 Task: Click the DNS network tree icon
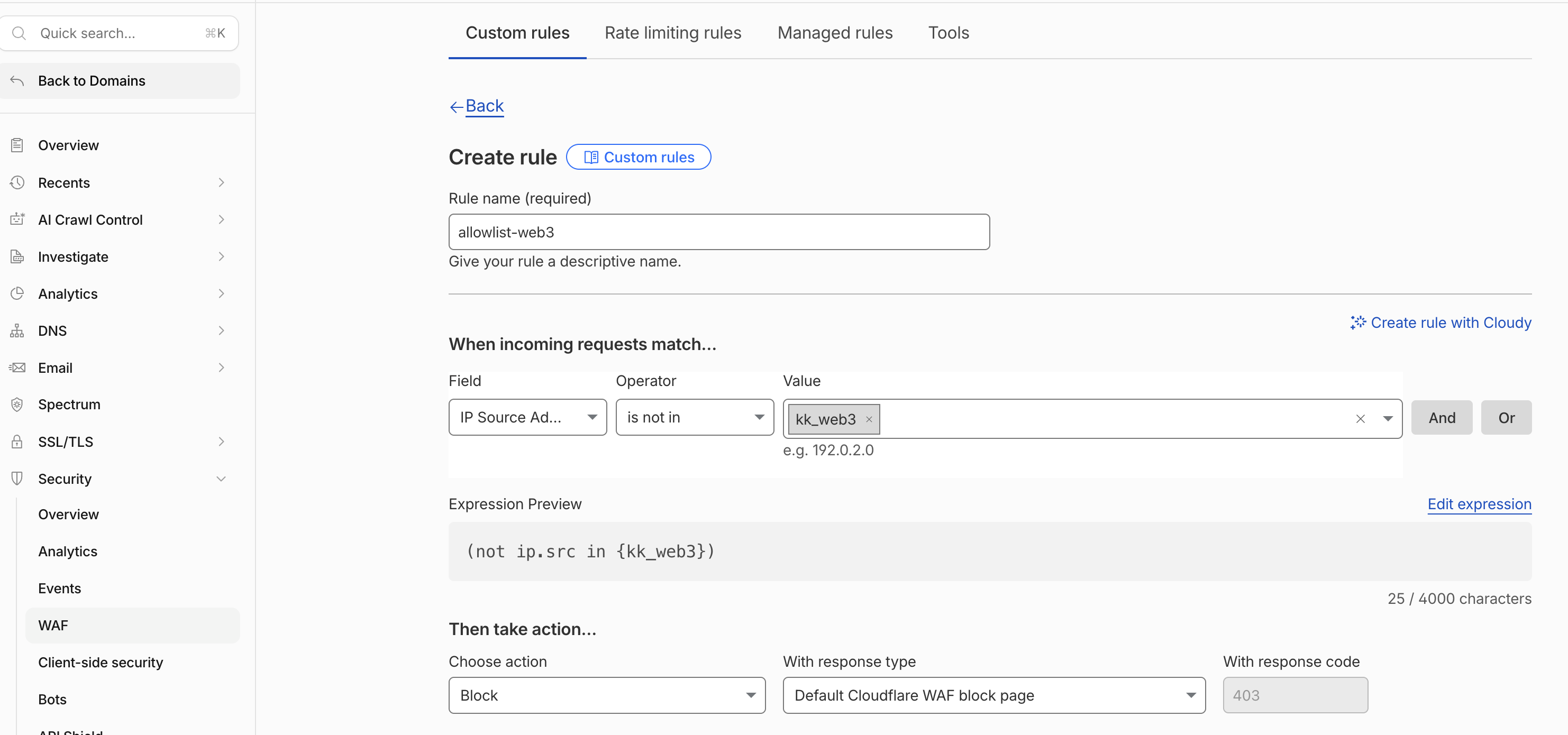pyautogui.click(x=17, y=330)
